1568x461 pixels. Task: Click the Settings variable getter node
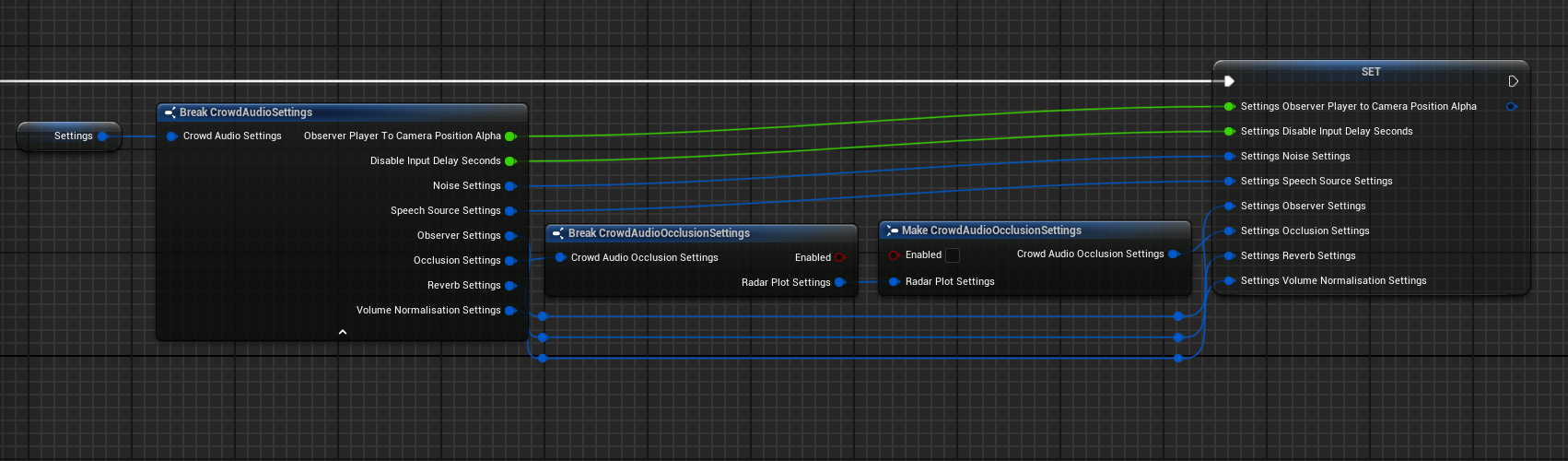coord(69,136)
